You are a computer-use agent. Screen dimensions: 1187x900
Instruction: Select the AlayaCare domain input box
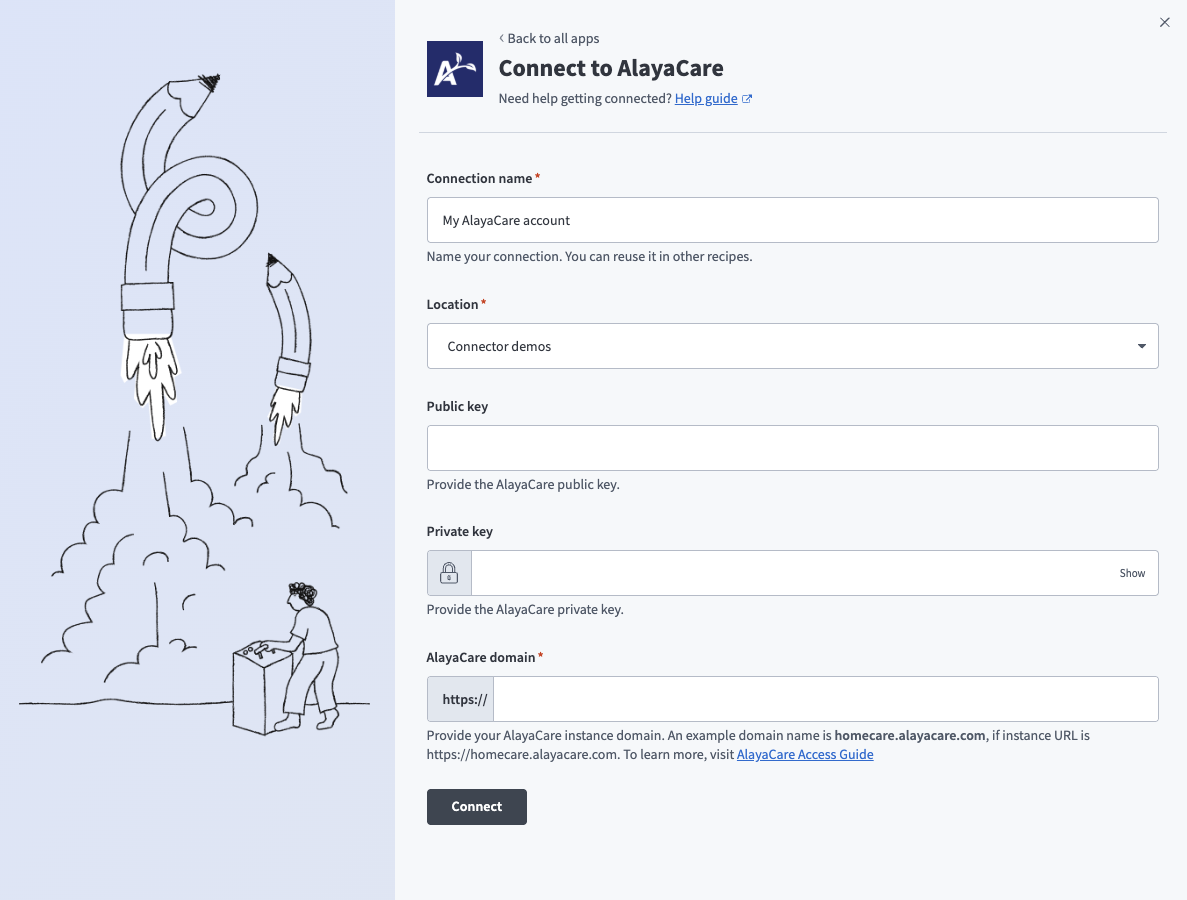825,699
